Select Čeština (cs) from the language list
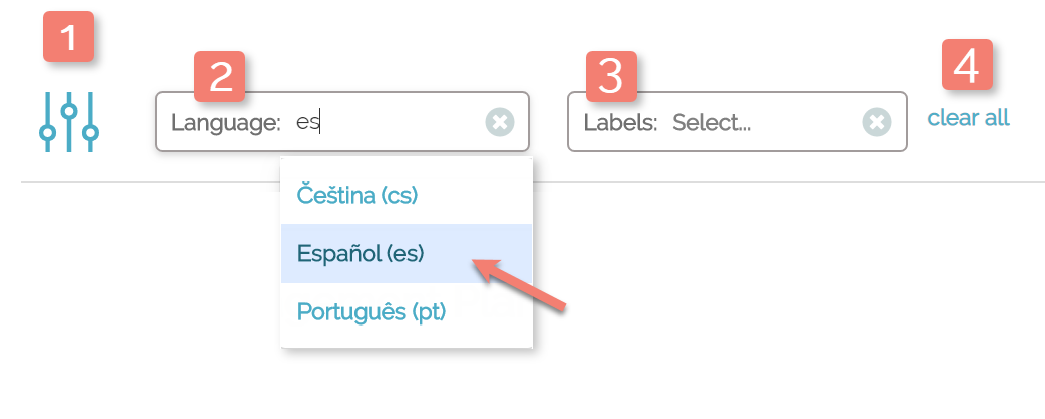 (357, 195)
